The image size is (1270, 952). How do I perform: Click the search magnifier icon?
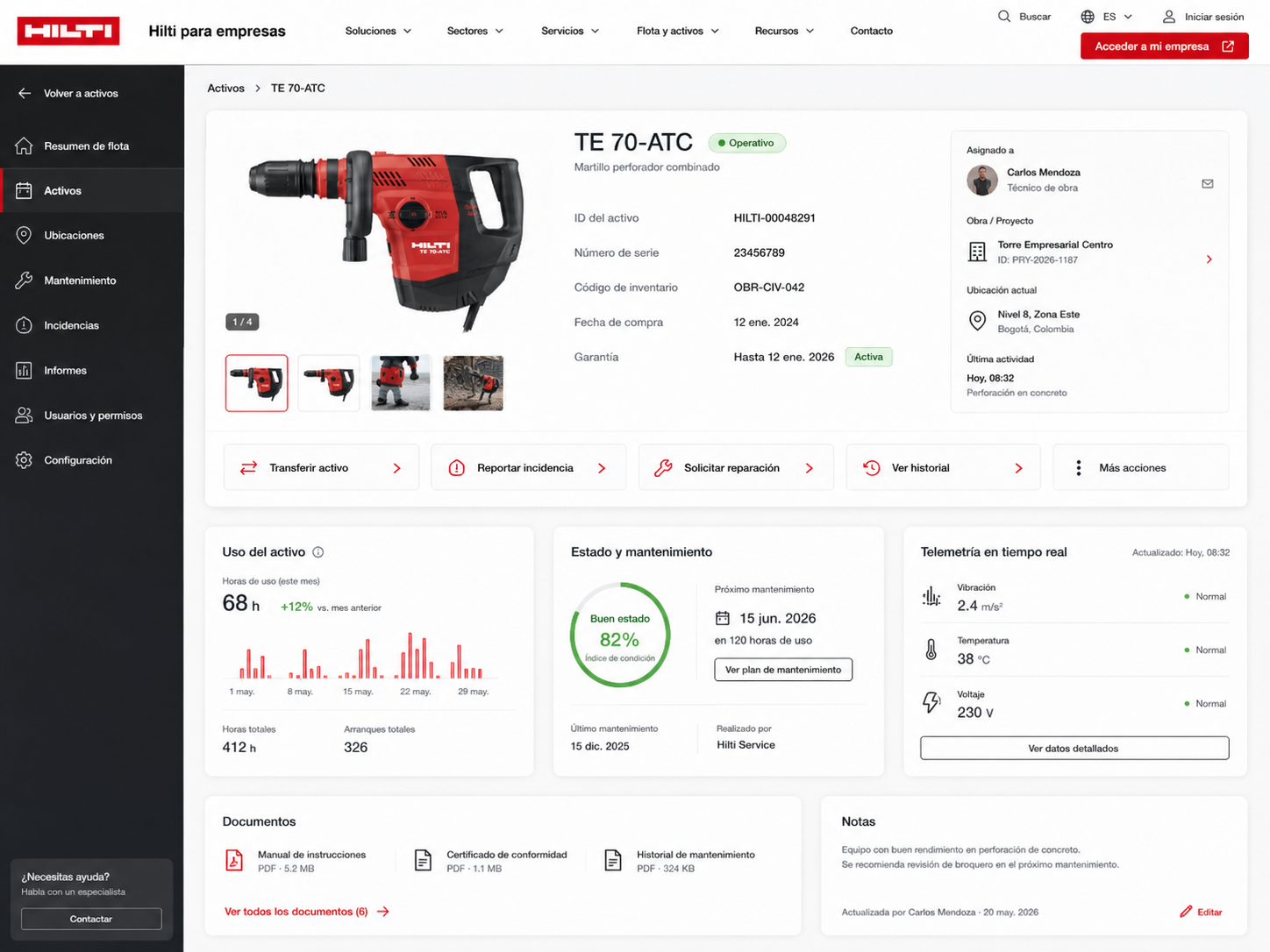coord(1004,17)
